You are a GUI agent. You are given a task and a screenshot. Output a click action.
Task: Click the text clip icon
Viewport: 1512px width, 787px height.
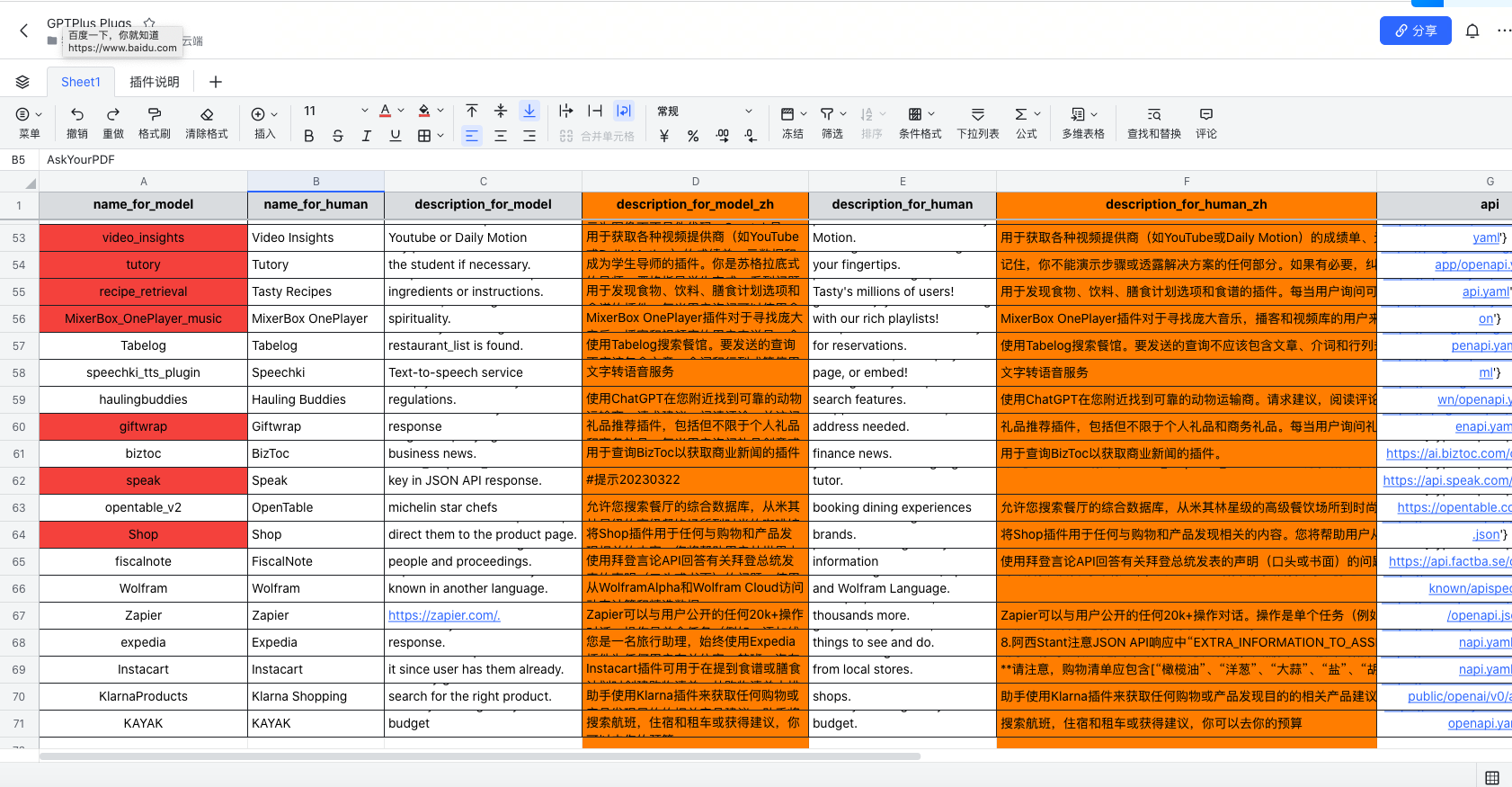point(595,111)
